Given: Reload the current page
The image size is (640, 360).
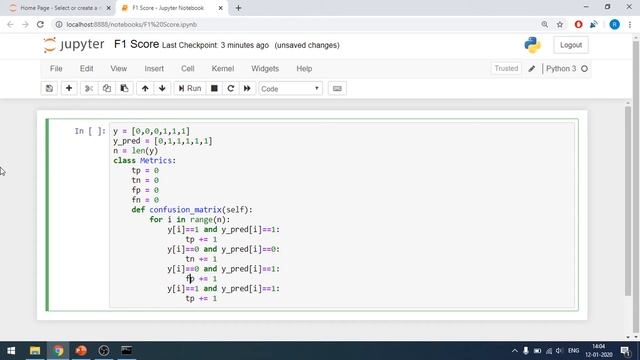Looking at the screenshot, I should coord(40,24).
